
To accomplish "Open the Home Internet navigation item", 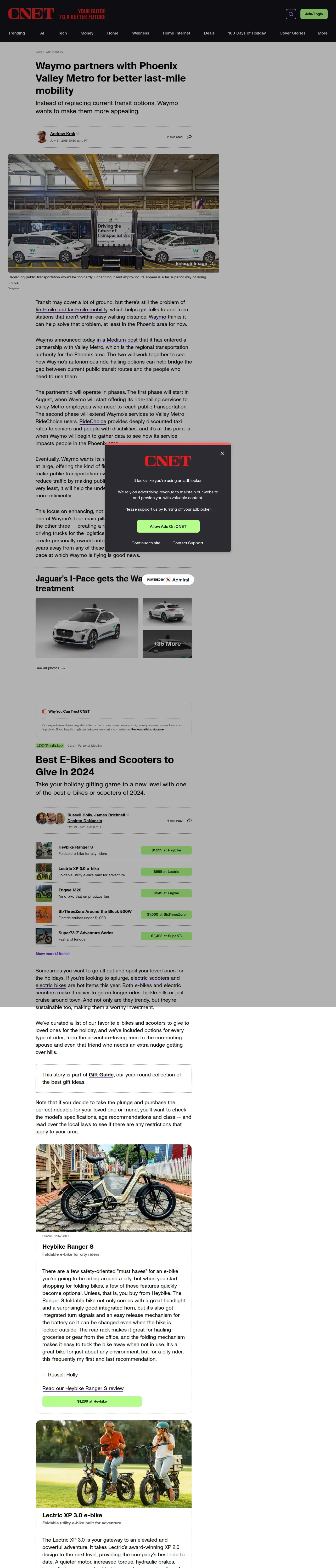I will 176,33.
